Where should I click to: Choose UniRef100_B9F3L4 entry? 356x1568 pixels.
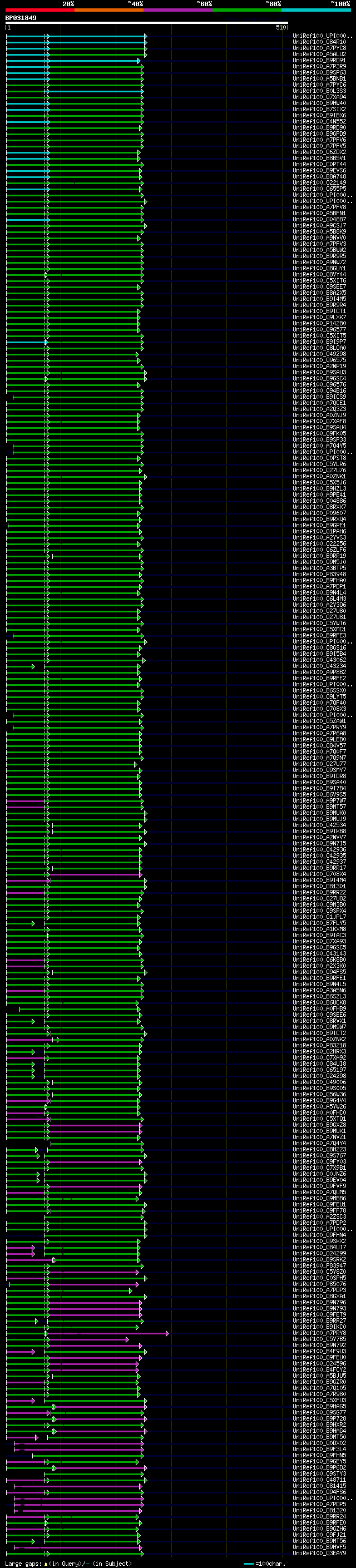pos(319,1449)
